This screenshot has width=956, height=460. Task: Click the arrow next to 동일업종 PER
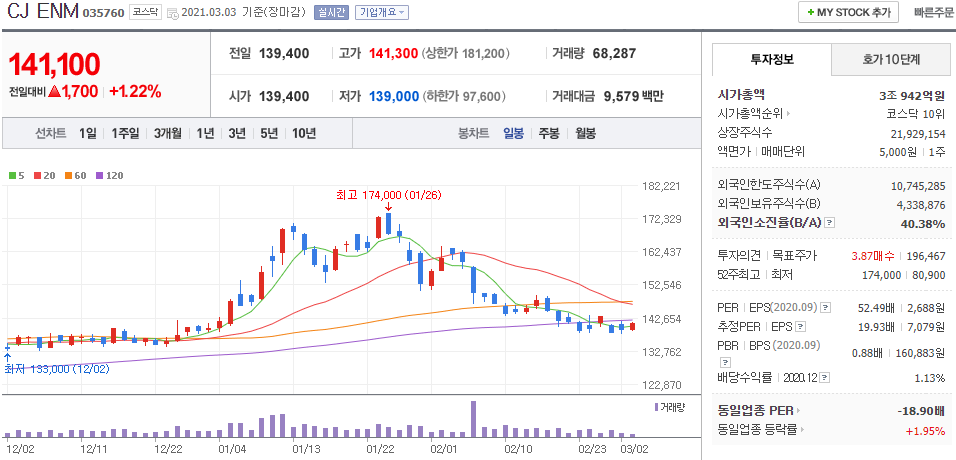(x=797, y=411)
